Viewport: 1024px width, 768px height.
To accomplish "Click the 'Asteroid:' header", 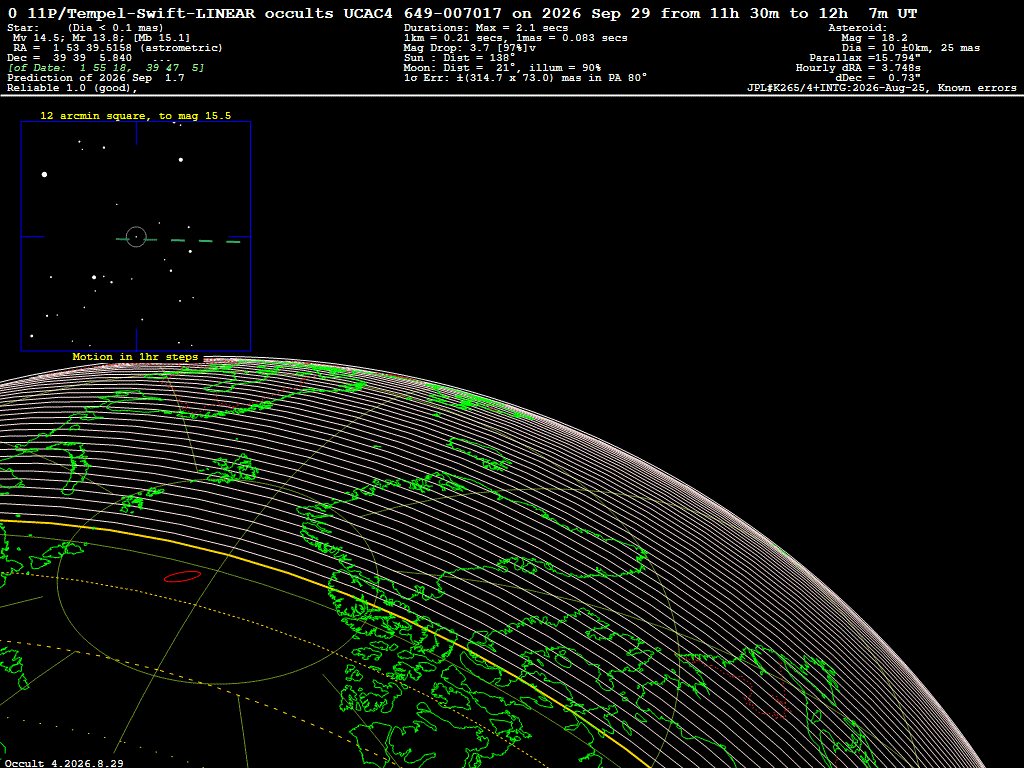I will tap(857, 27).
